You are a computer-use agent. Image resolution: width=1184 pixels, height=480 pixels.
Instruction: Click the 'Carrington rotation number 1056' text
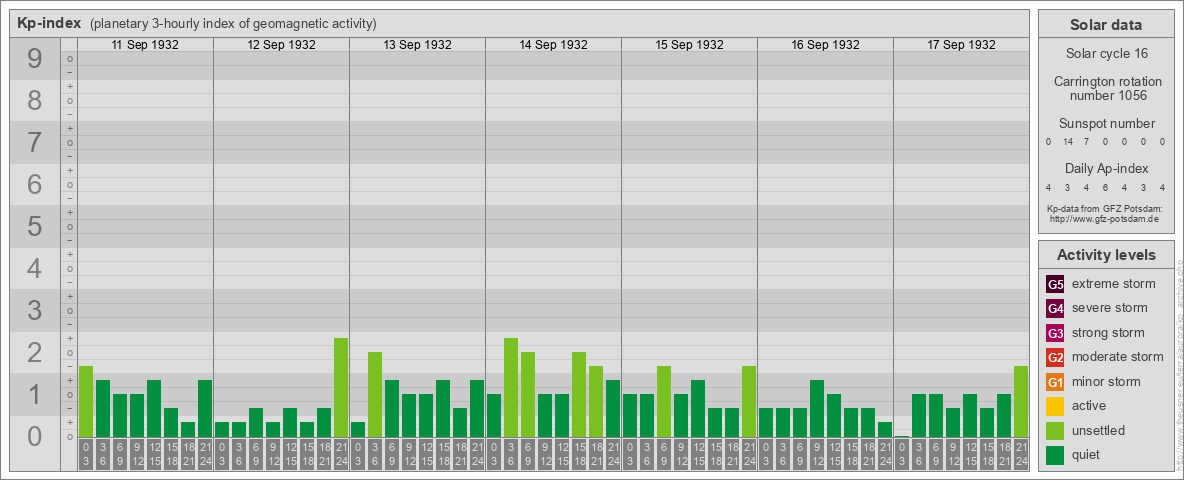1108,88
